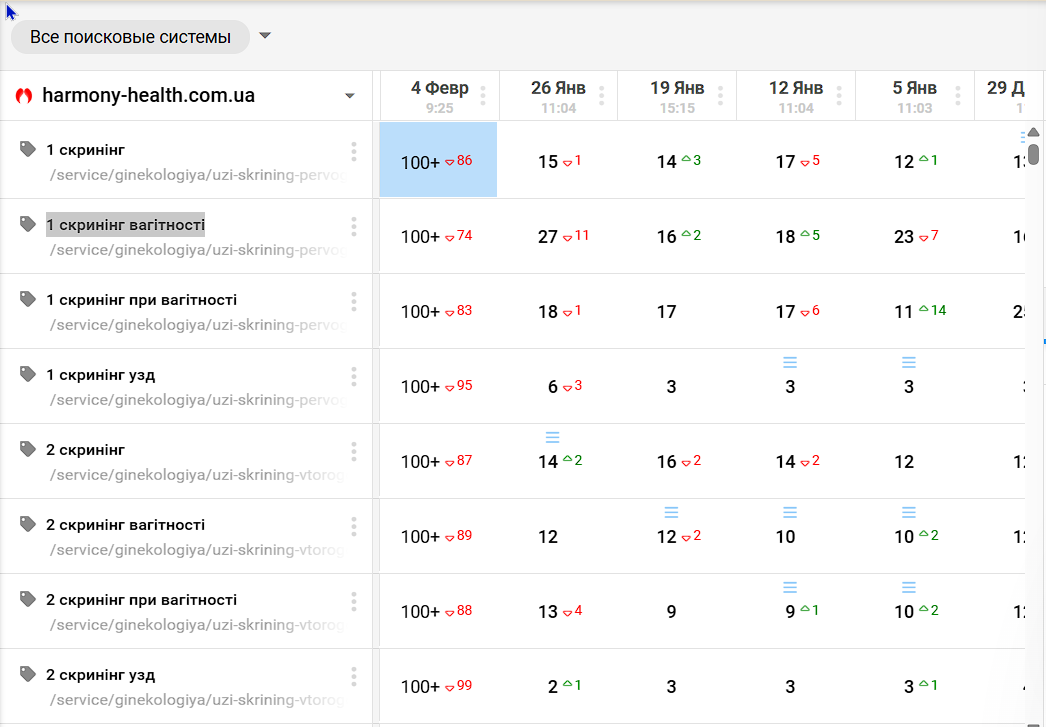Expand the harmony-health.com.ua project dropdown
1046x727 pixels.
[x=350, y=97]
